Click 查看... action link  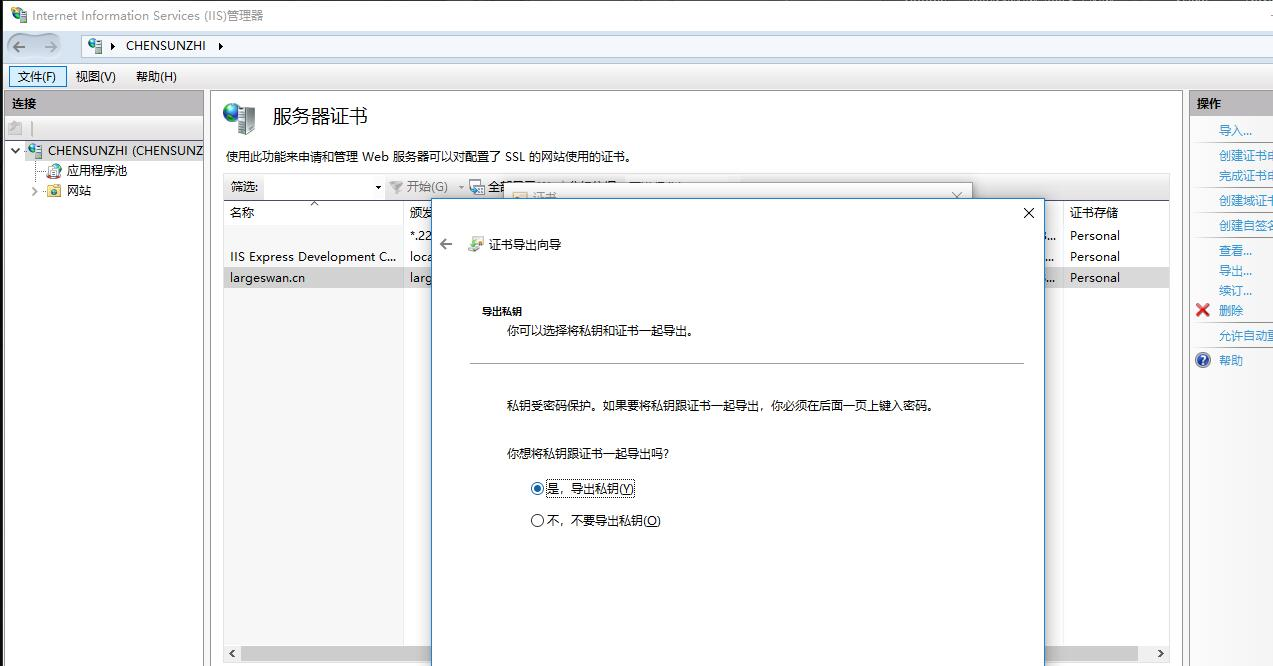(1235, 251)
